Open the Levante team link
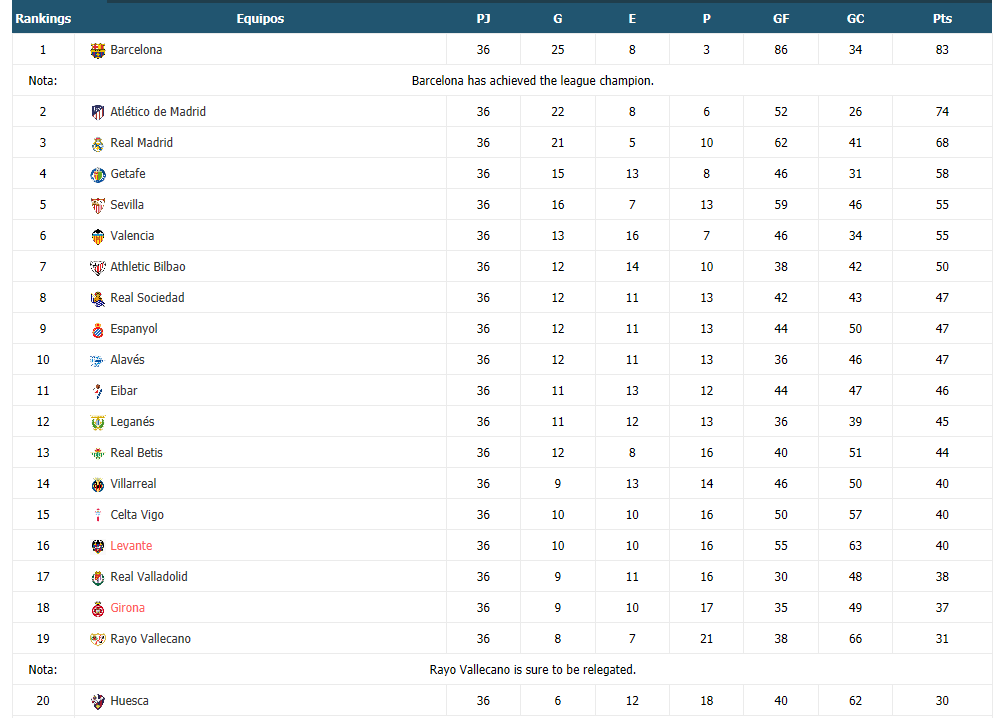Screen dimensions: 1000x718 point(131,546)
